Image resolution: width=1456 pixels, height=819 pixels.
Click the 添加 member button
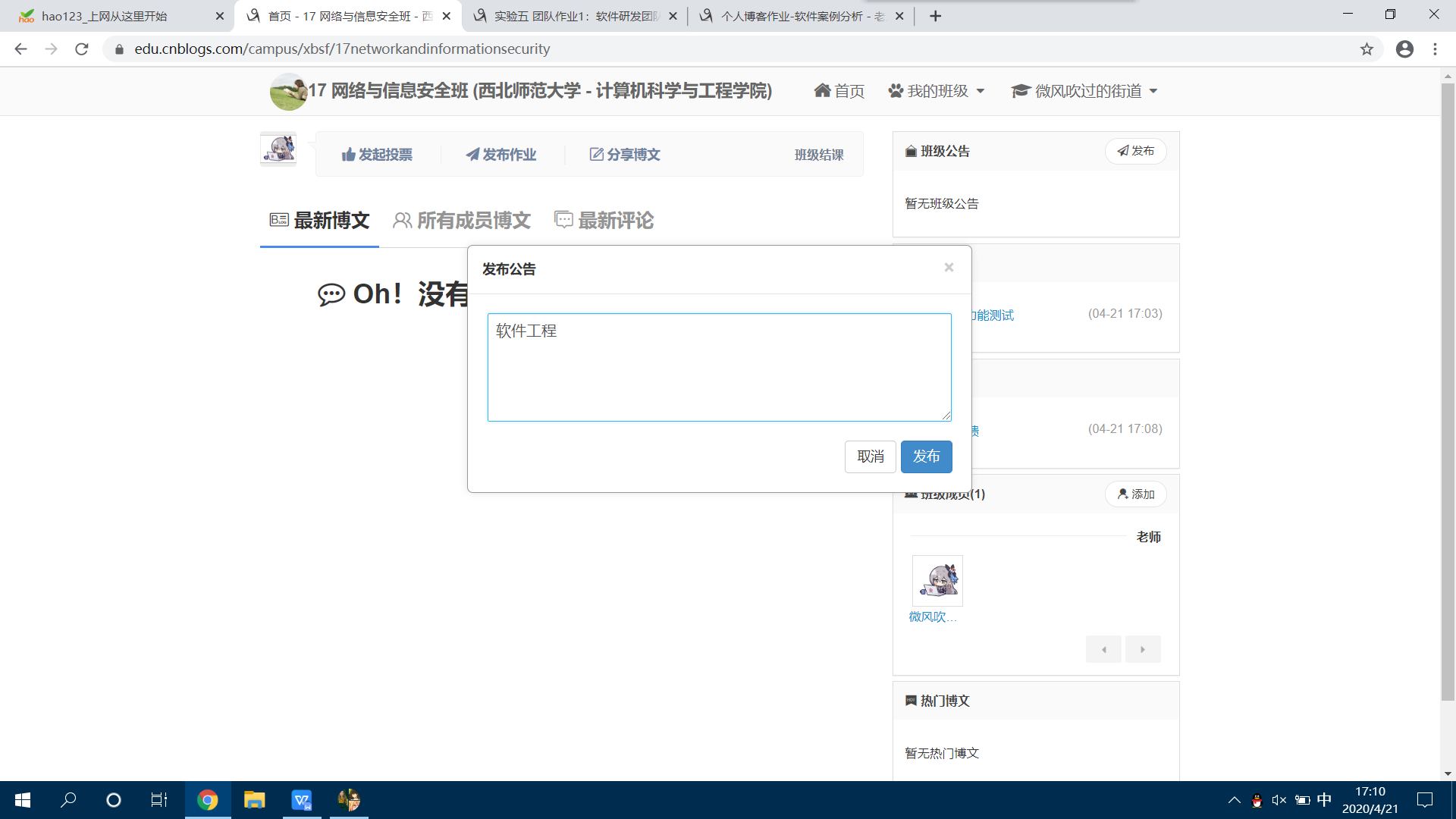[1135, 494]
